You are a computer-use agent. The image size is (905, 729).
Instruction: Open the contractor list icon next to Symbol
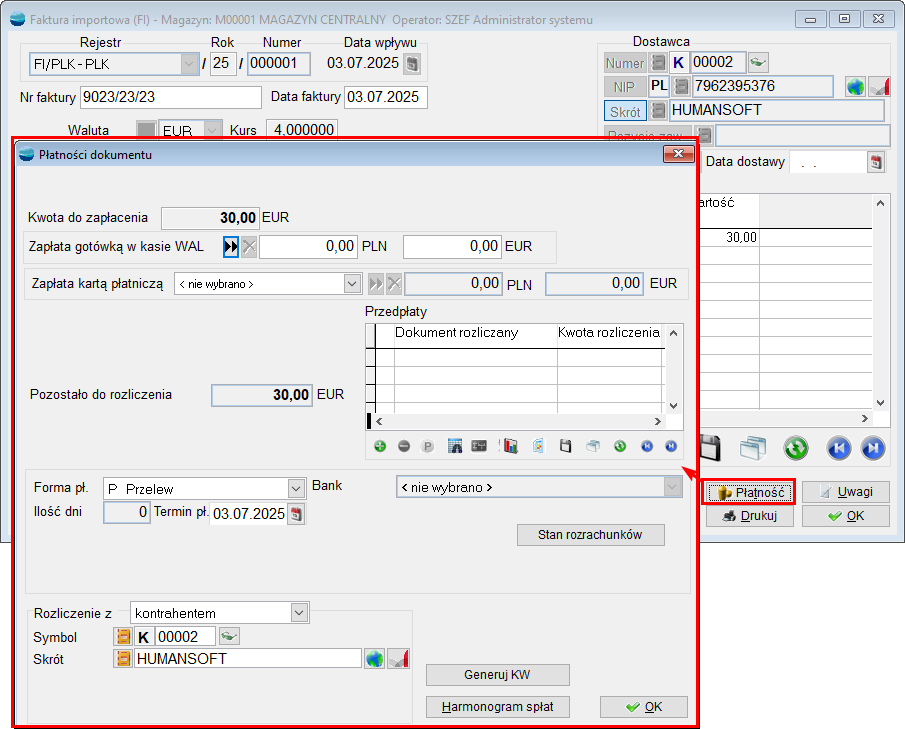click(x=122, y=637)
